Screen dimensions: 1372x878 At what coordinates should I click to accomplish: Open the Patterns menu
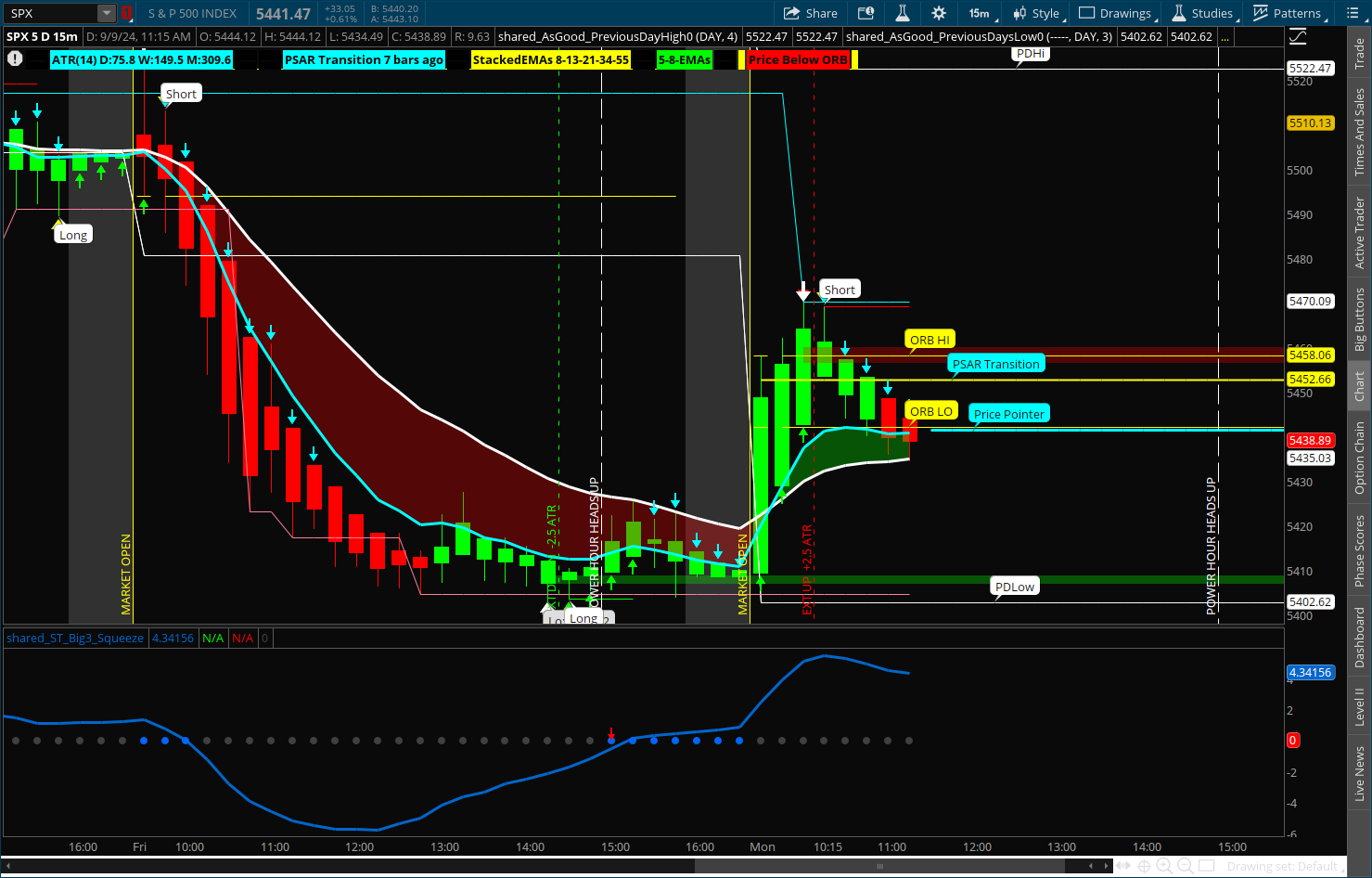pos(1289,13)
